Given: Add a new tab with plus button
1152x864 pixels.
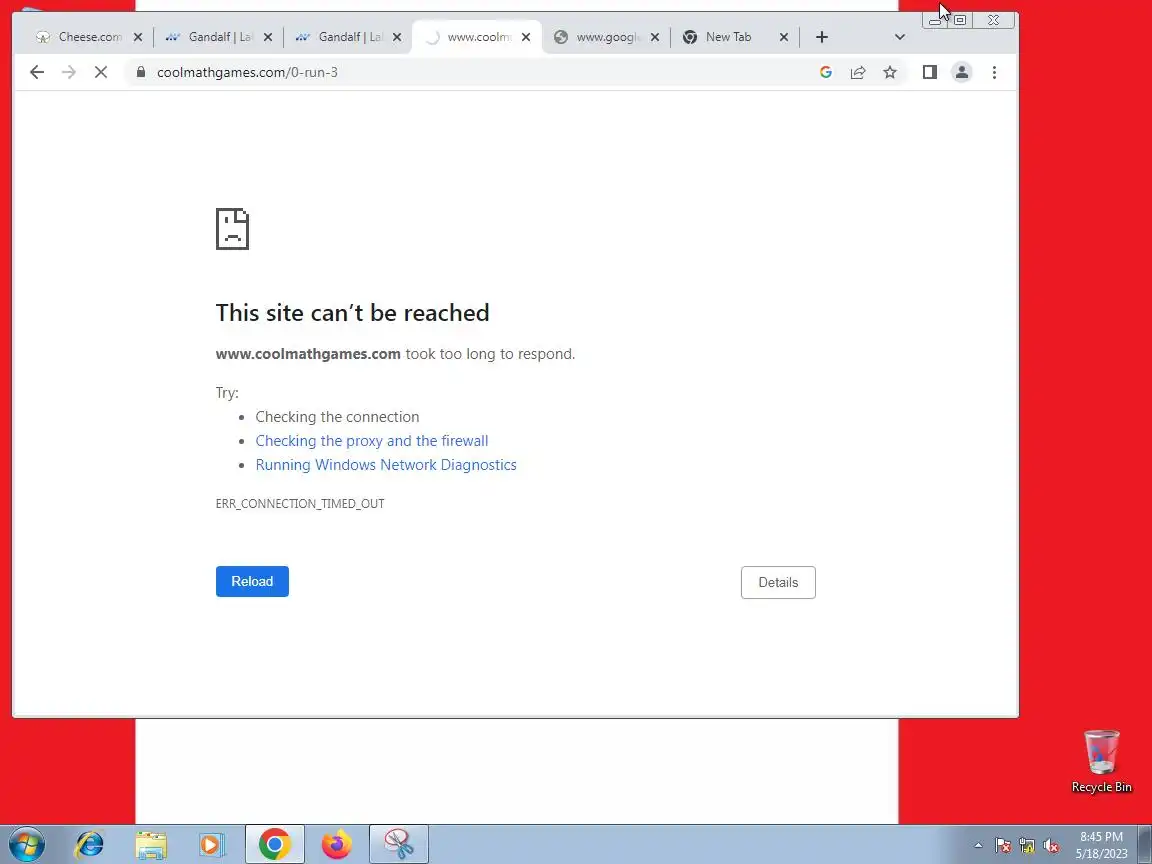Looking at the screenshot, I should [822, 37].
